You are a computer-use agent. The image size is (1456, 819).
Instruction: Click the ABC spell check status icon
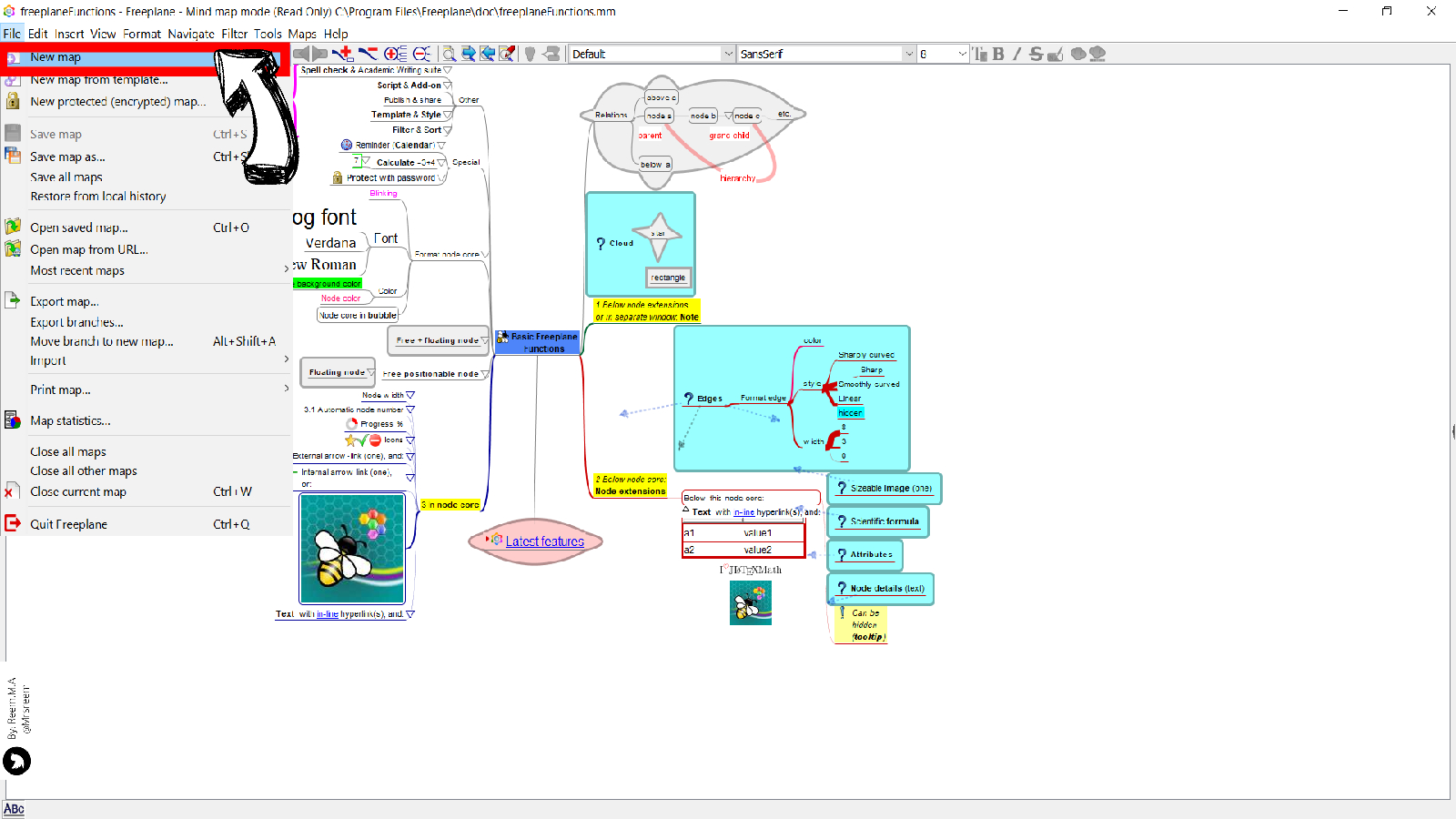14,809
